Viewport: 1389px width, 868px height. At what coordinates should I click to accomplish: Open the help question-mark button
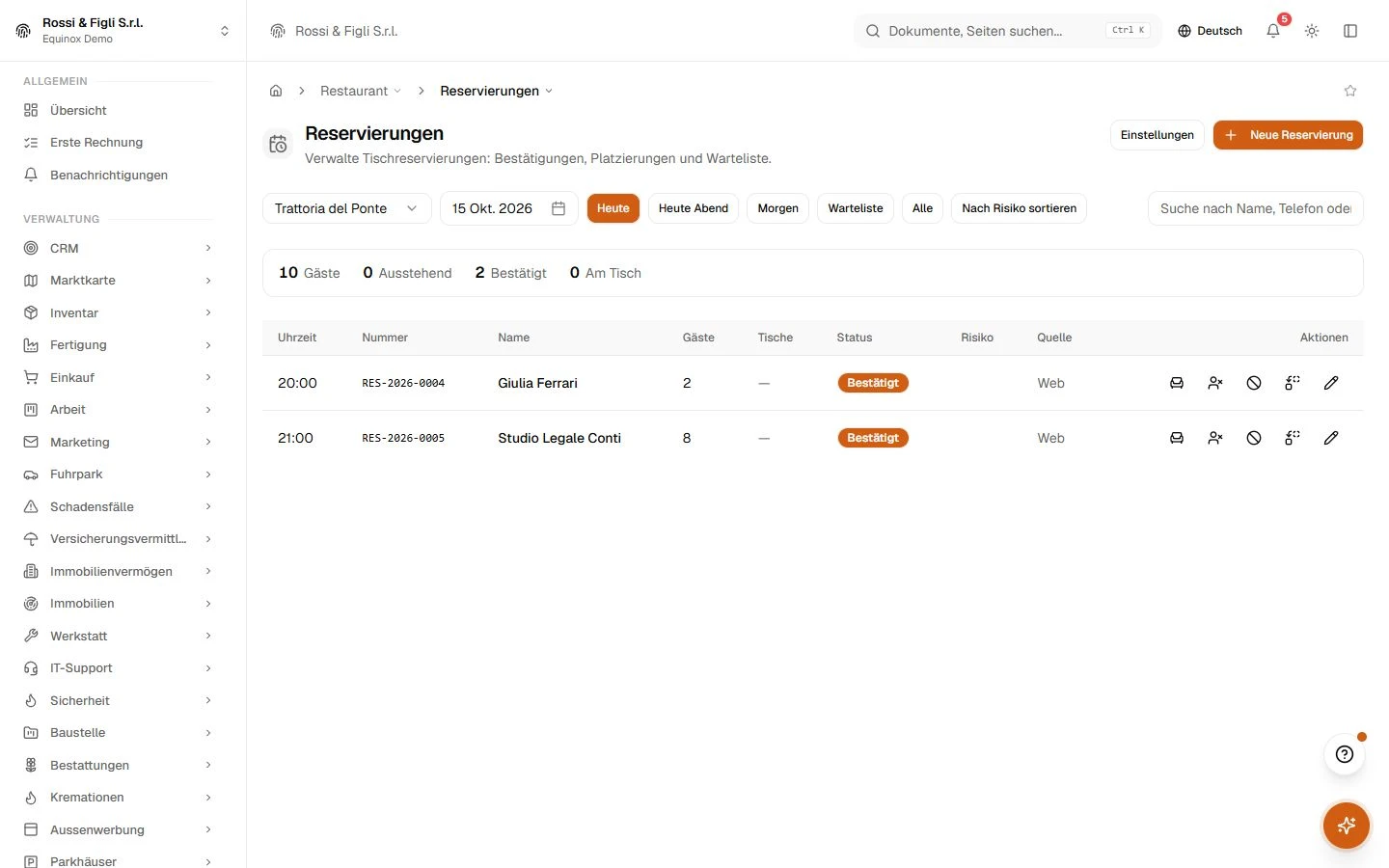(1345, 754)
